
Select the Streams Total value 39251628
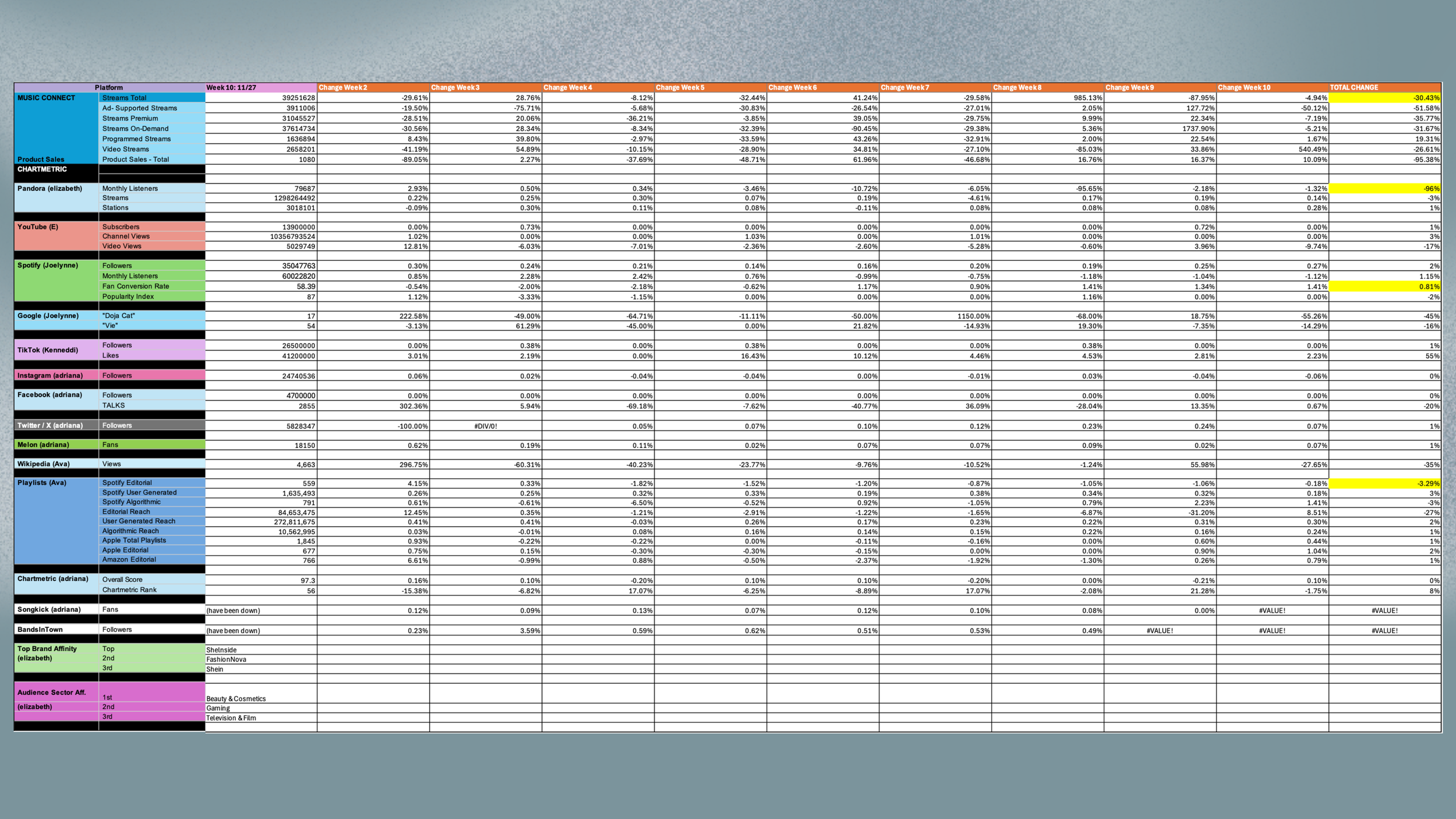tap(261, 98)
